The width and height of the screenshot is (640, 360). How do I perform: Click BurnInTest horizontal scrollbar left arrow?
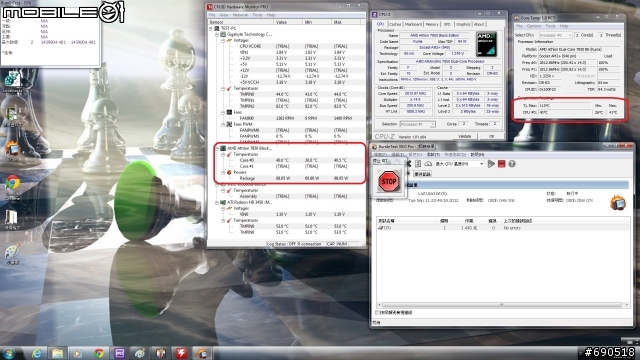pyautogui.click(x=379, y=304)
